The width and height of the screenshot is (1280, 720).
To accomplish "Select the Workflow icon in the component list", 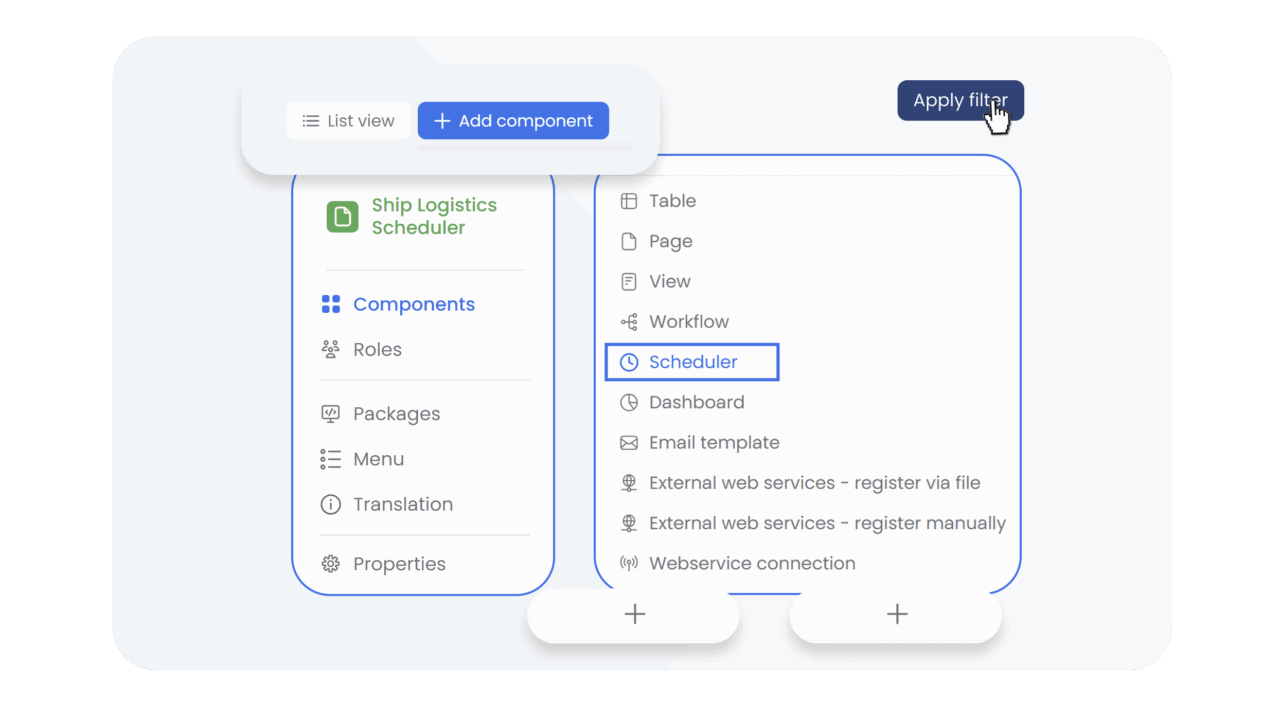I will tap(629, 321).
